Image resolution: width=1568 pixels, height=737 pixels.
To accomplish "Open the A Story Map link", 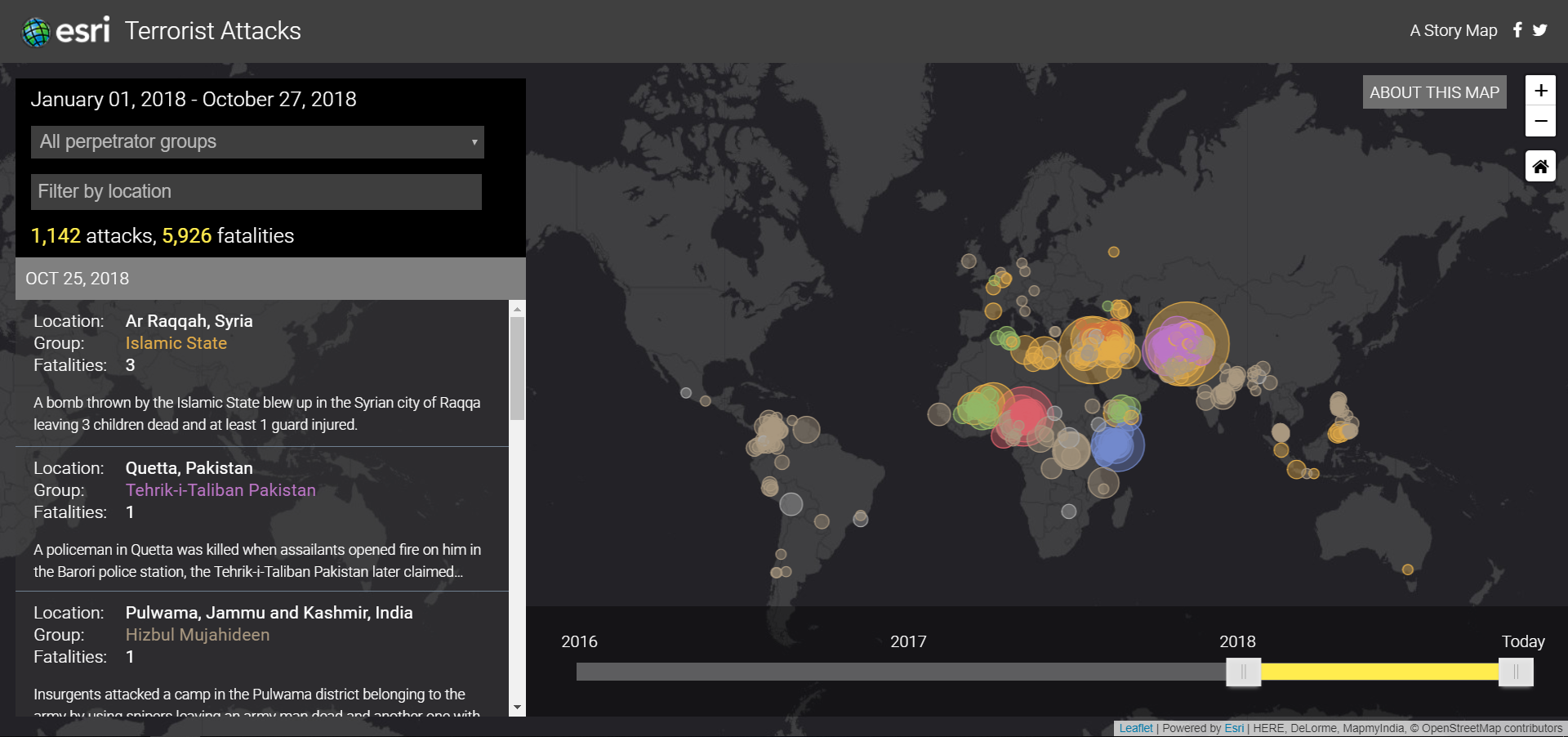I will (x=1453, y=31).
